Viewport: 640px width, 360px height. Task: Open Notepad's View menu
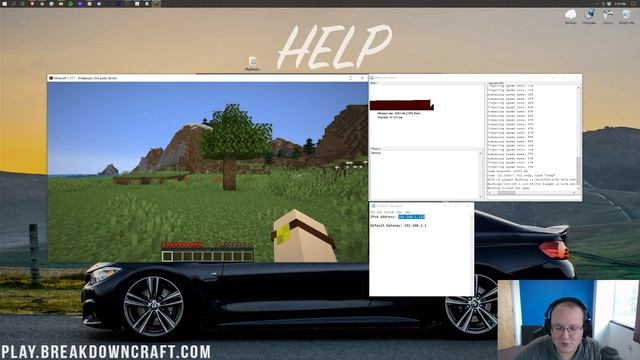[400, 212]
